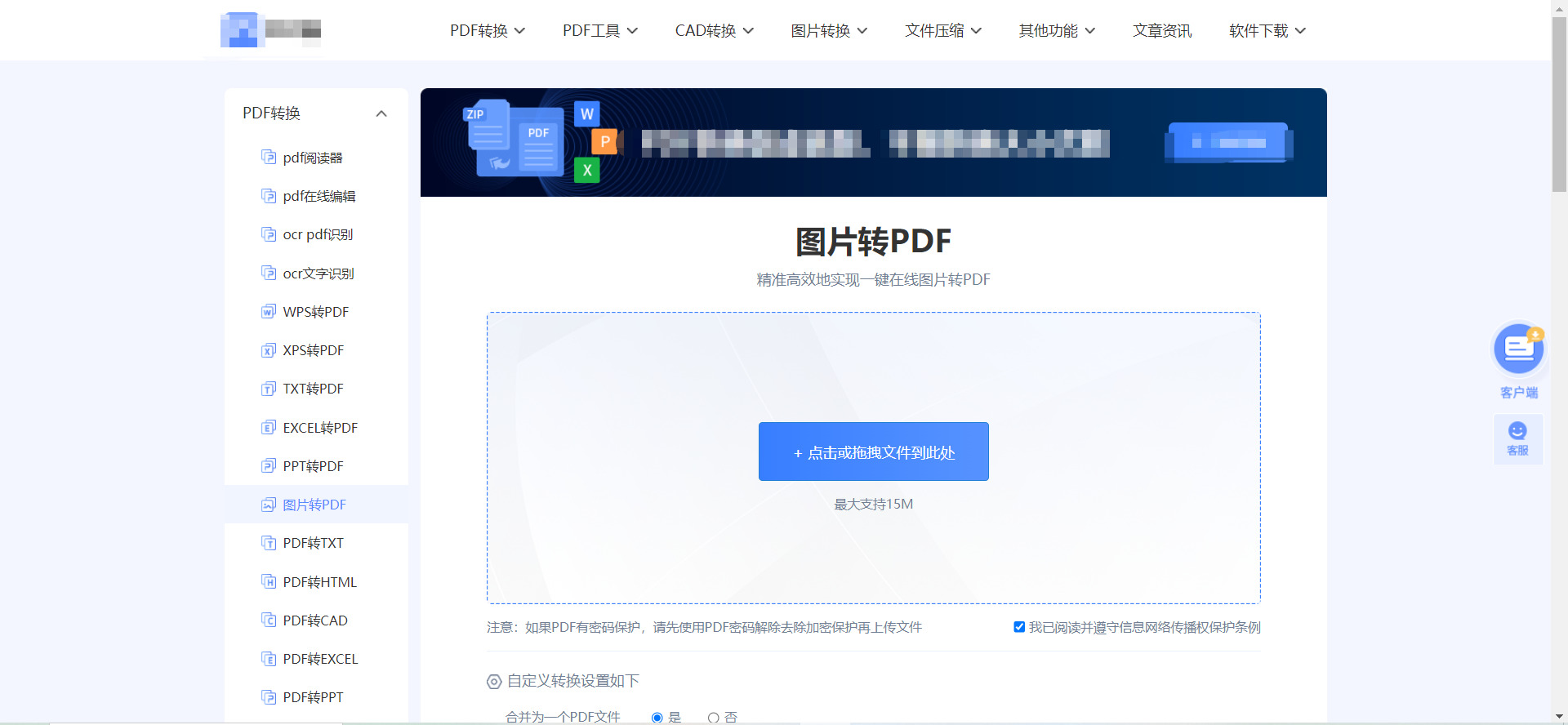Click the pdf在线编辑 sidebar icon
The height and width of the screenshot is (725, 1568).
pos(269,196)
